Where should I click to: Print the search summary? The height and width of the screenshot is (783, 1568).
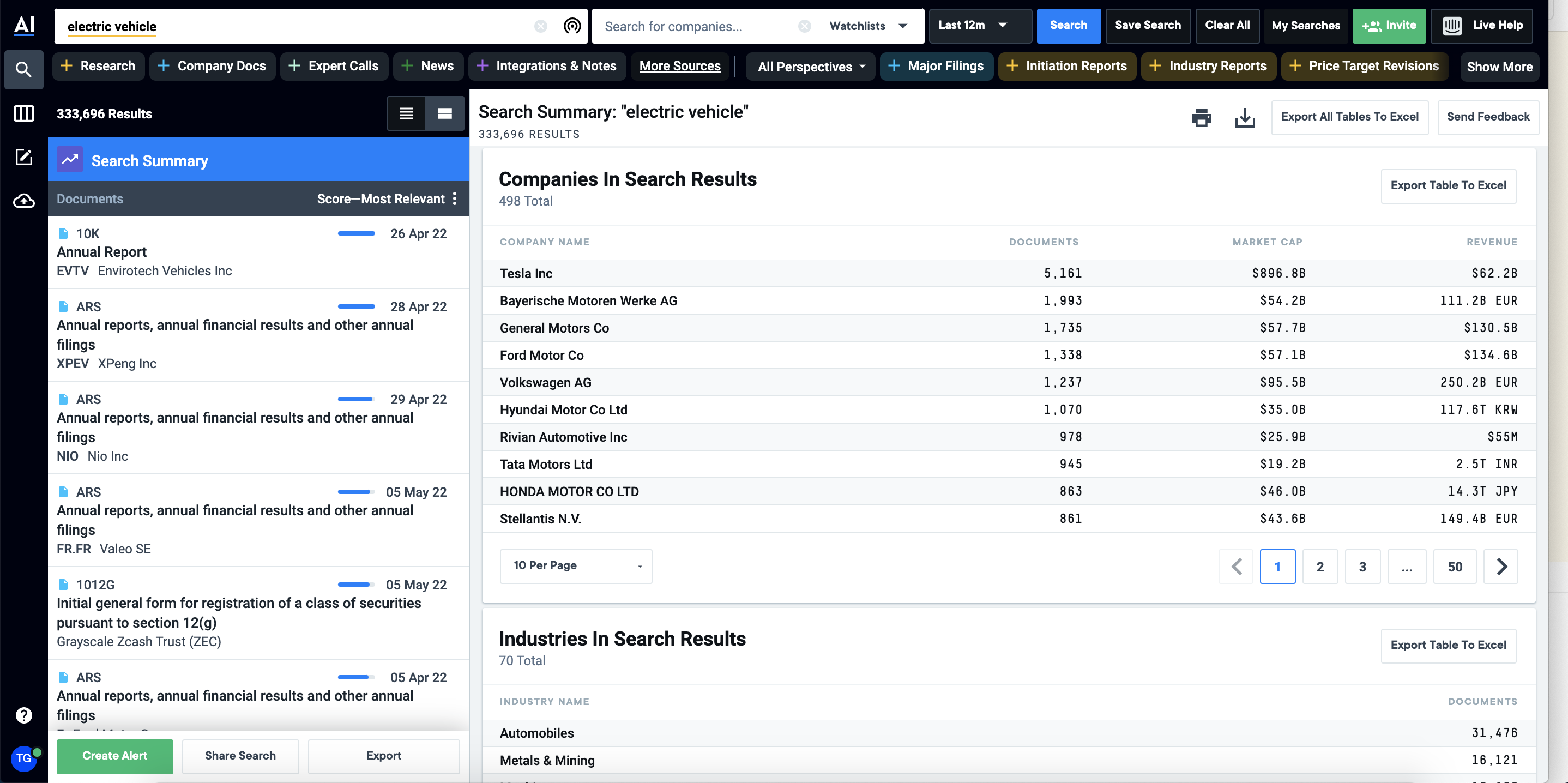pyautogui.click(x=1201, y=118)
